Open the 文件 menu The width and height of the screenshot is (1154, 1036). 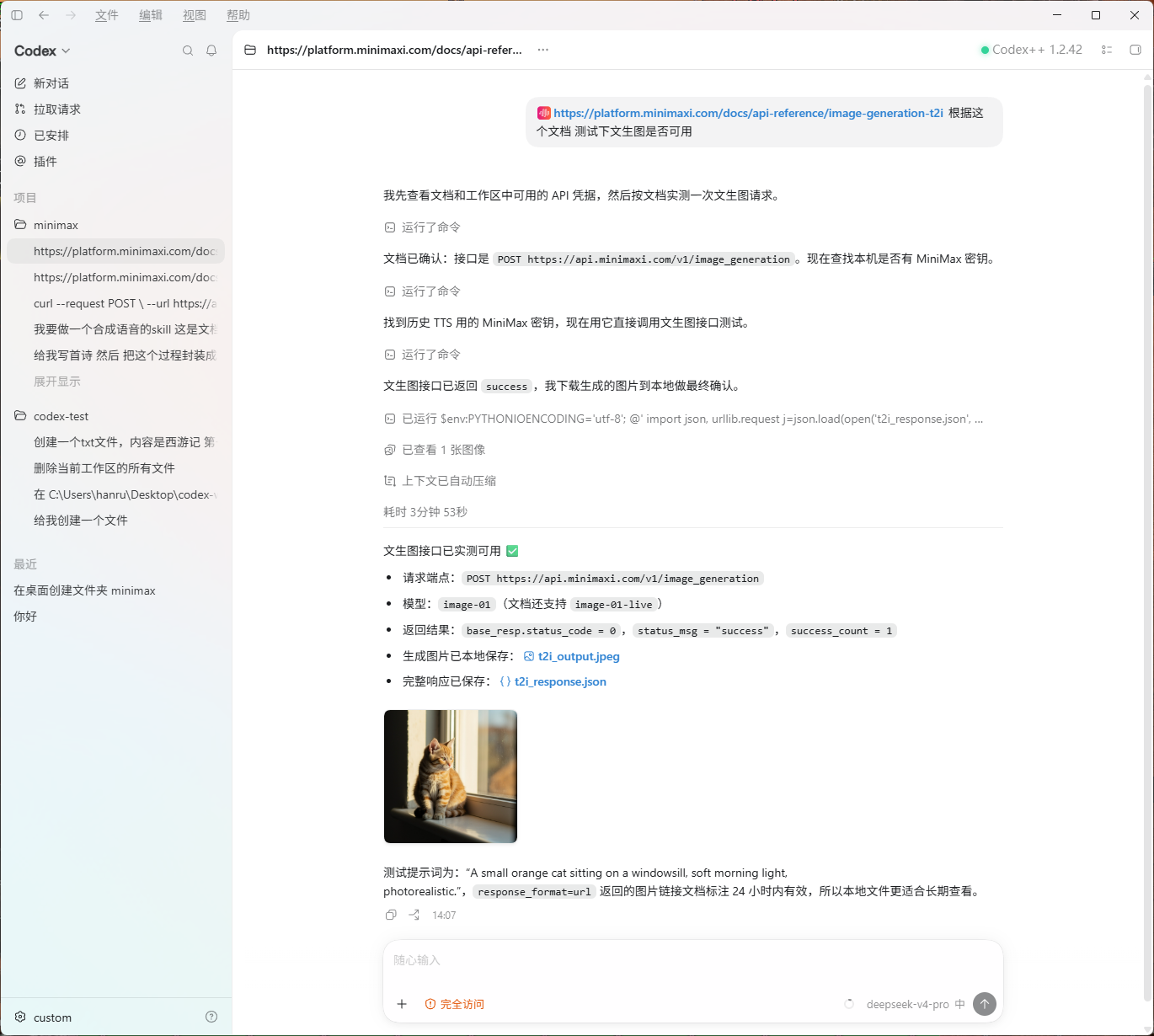click(107, 15)
